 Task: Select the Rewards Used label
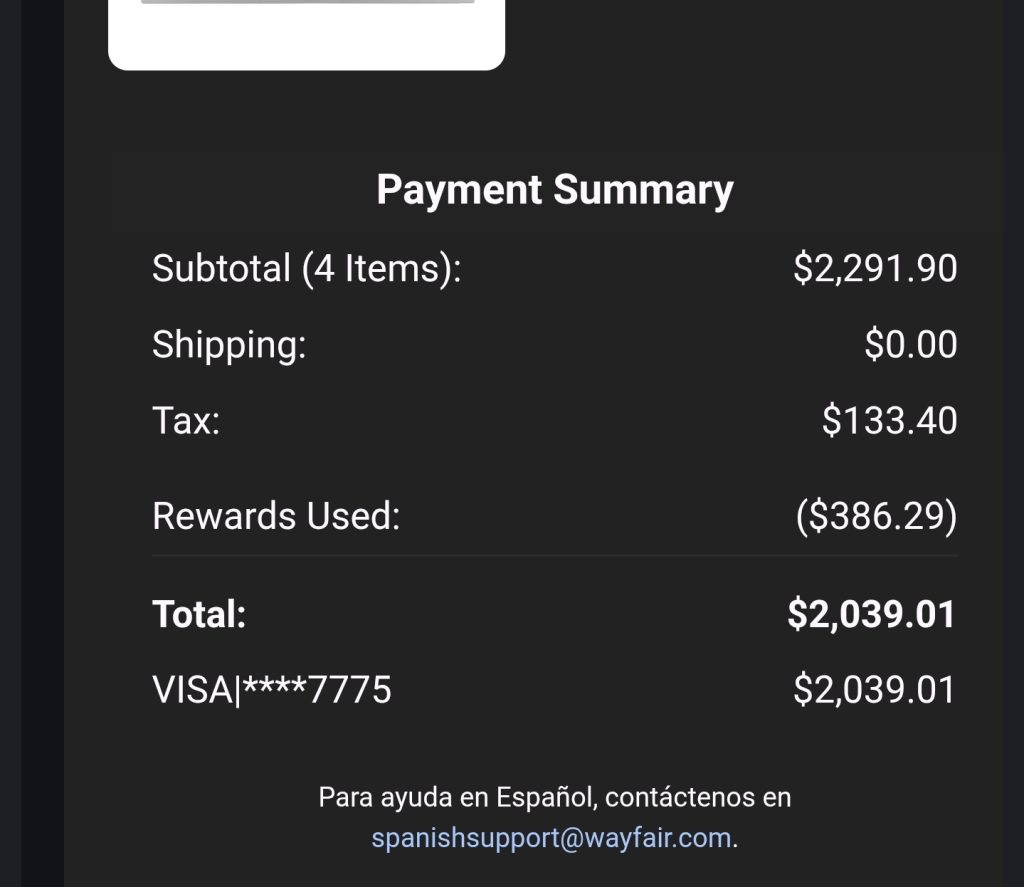coord(276,517)
